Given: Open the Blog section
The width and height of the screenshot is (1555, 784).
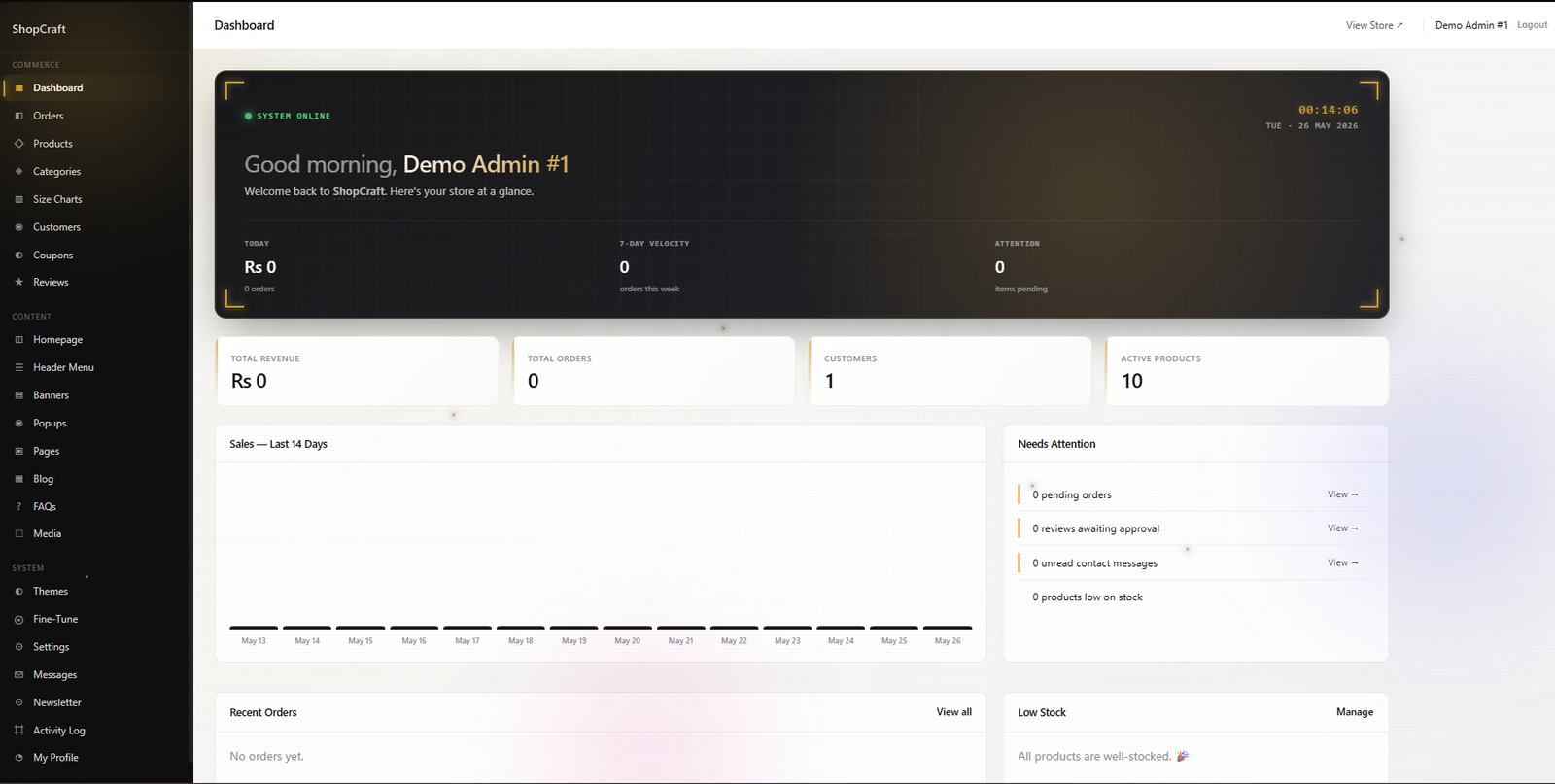Looking at the screenshot, I should coord(95,479).
